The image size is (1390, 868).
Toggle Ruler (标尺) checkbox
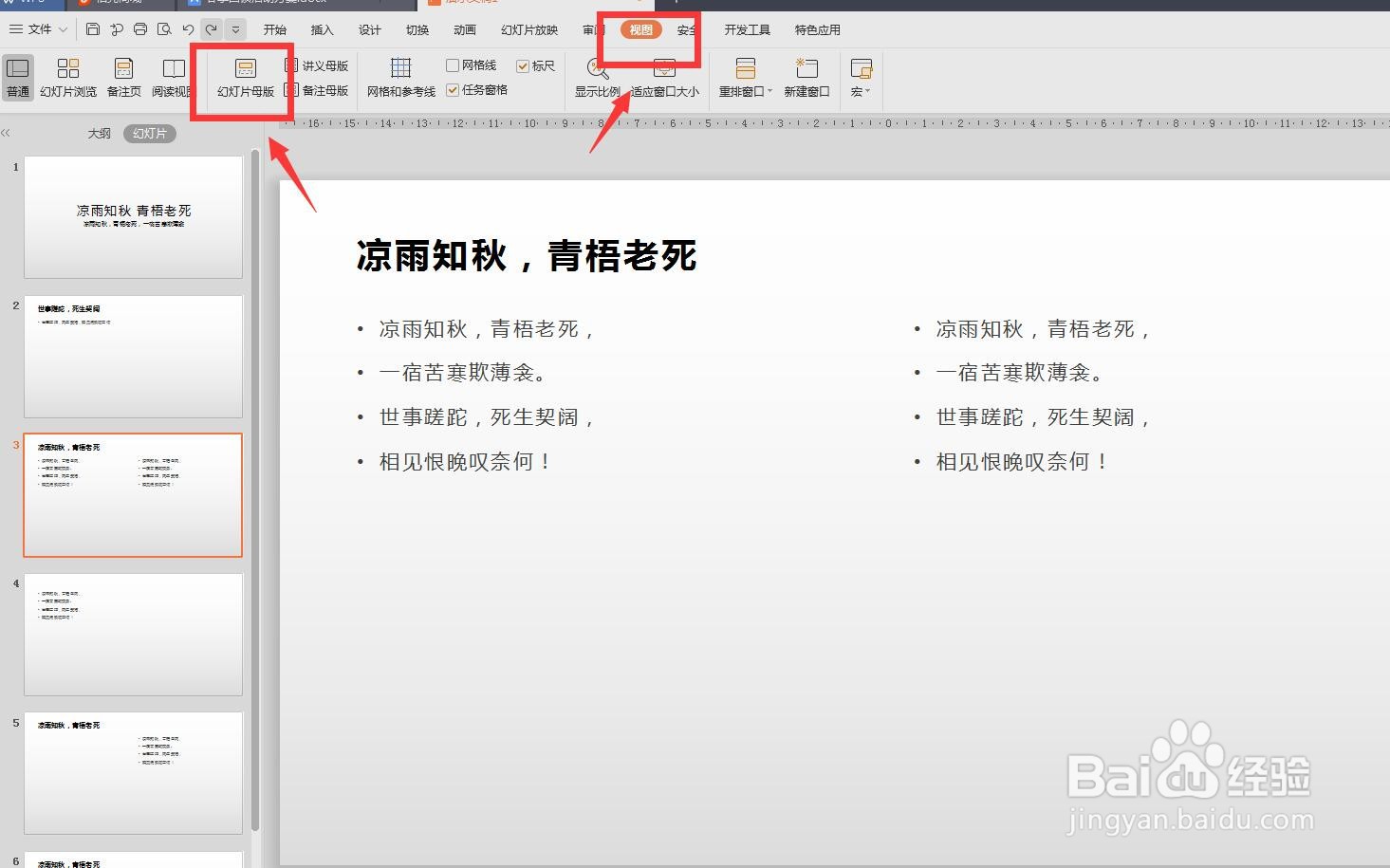click(536, 65)
